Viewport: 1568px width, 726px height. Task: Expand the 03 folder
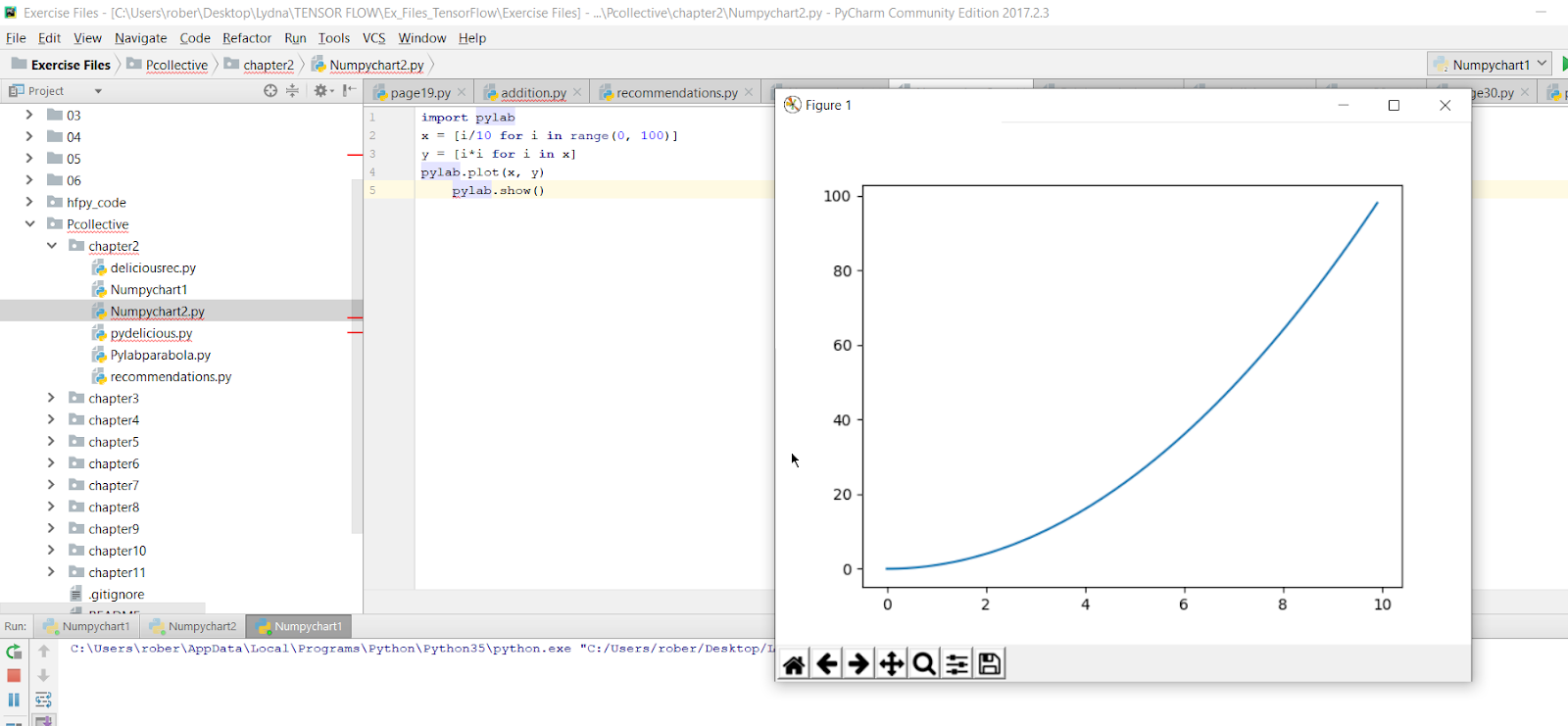coord(28,115)
